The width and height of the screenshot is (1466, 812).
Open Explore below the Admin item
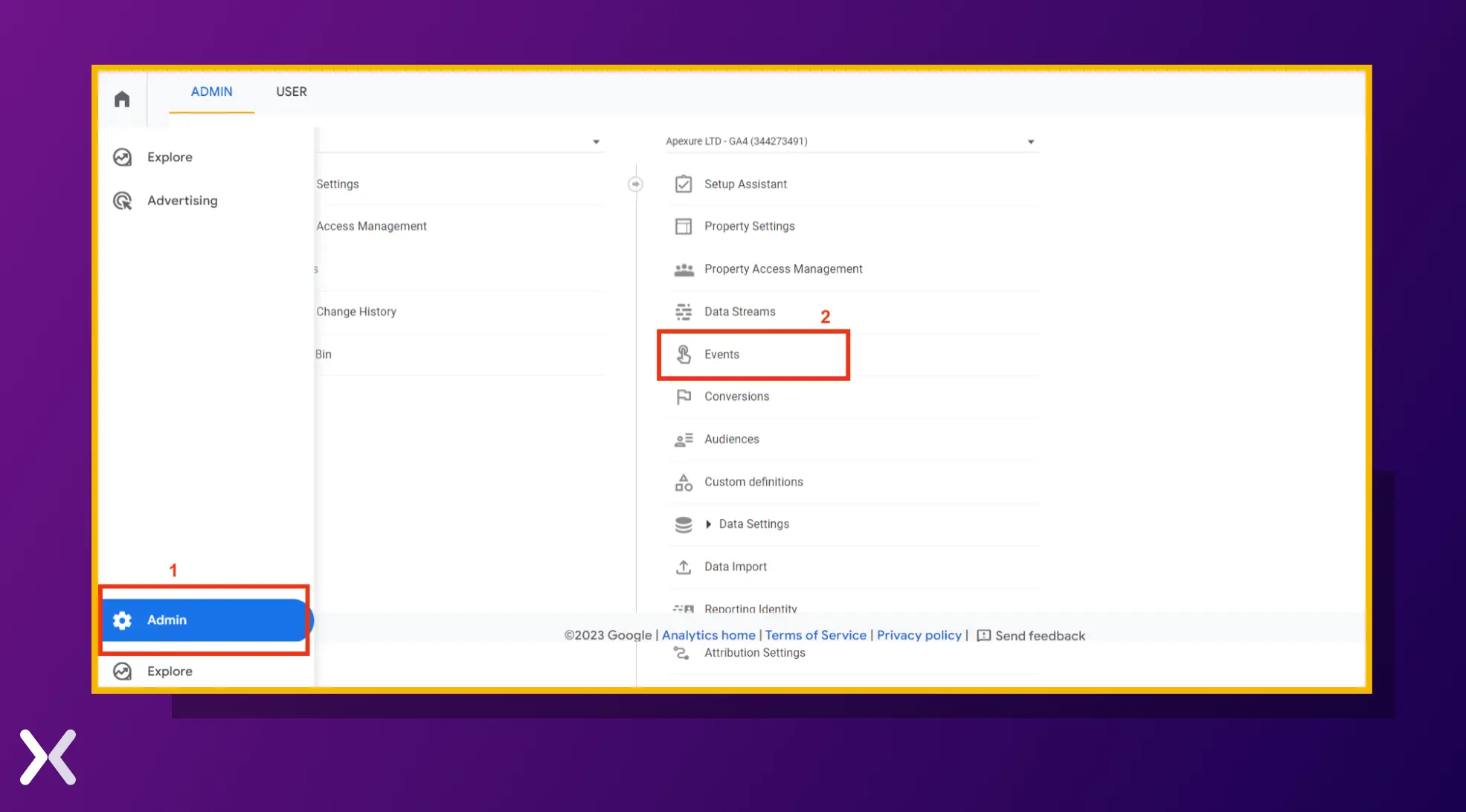pos(170,671)
